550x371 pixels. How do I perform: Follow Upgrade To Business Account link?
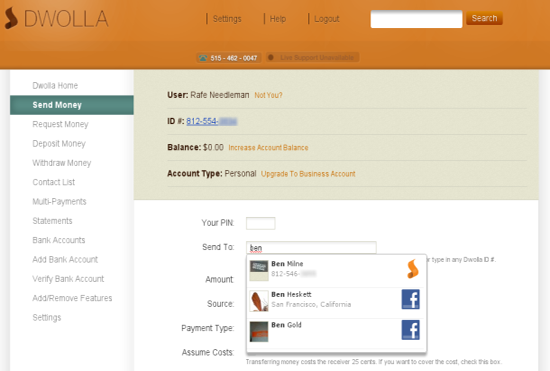[x=308, y=174]
